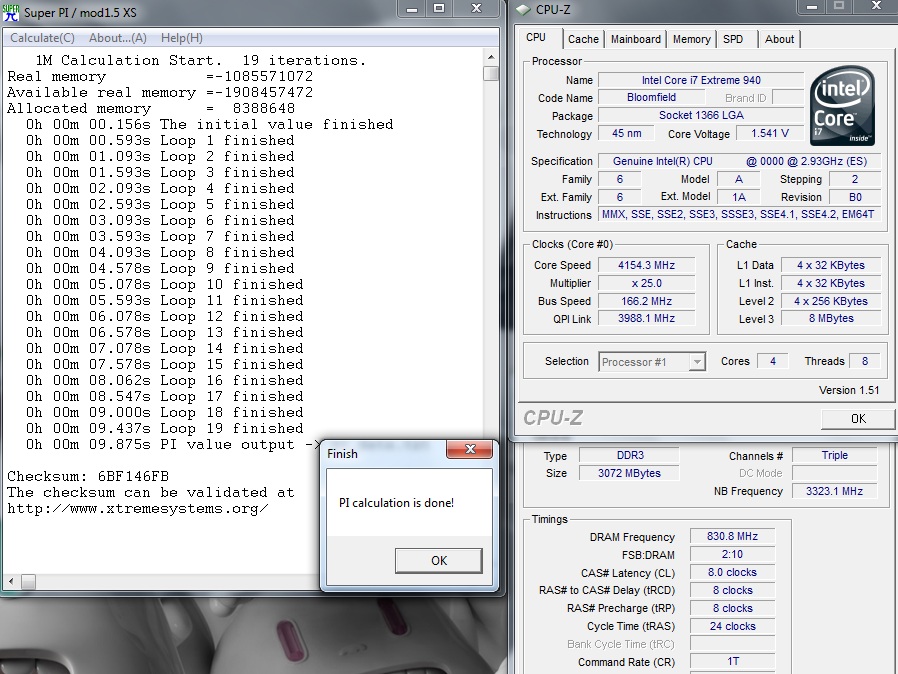Click the Revision value 'B0'
Viewport: 898px width, 674px height.
coord(855,197)
